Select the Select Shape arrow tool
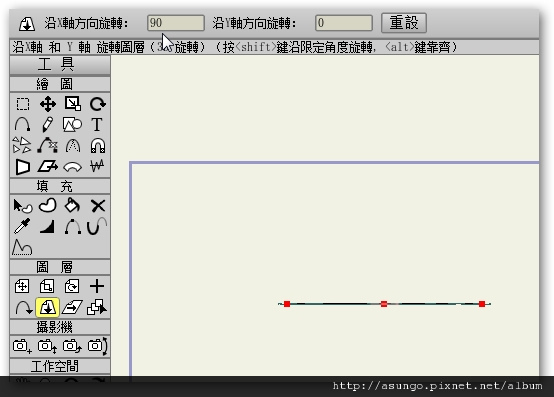Viewport: 554px width, 397px height. pyautogui.click(x=23, y=206)
